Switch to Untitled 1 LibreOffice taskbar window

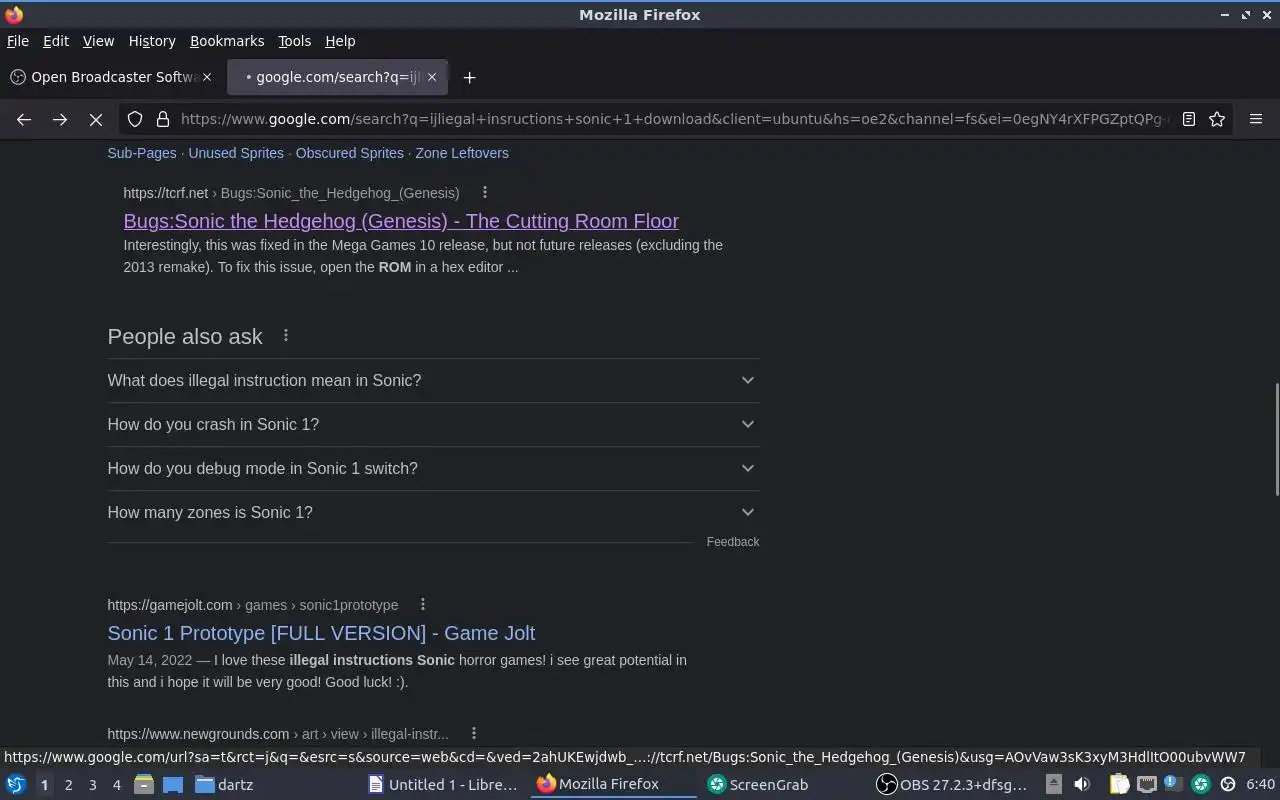[444, 784]
